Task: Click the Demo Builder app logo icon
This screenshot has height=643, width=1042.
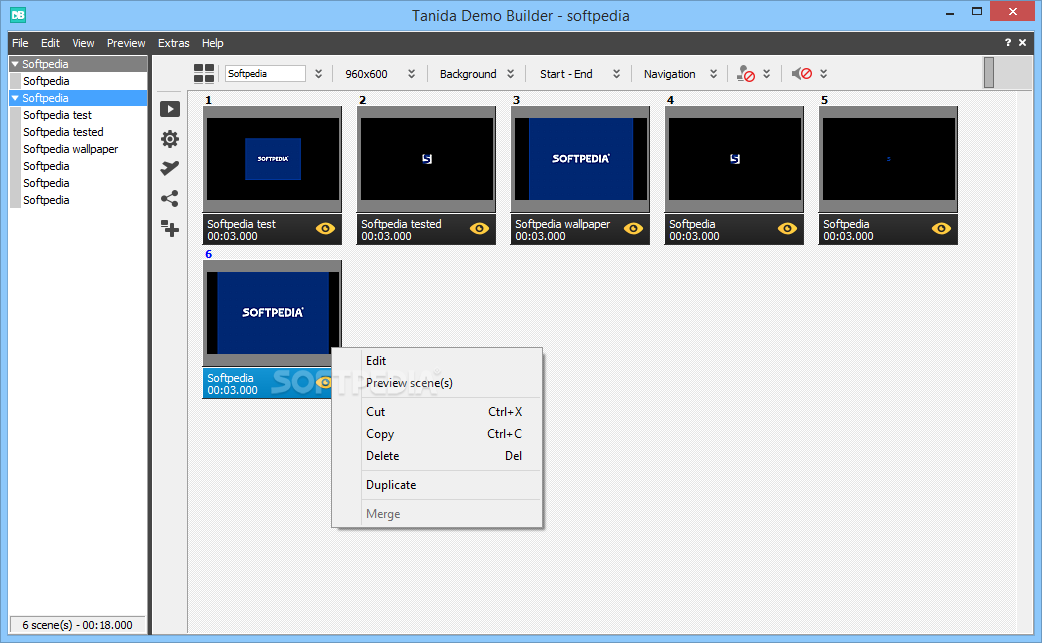Action: [x=18, y=15]
